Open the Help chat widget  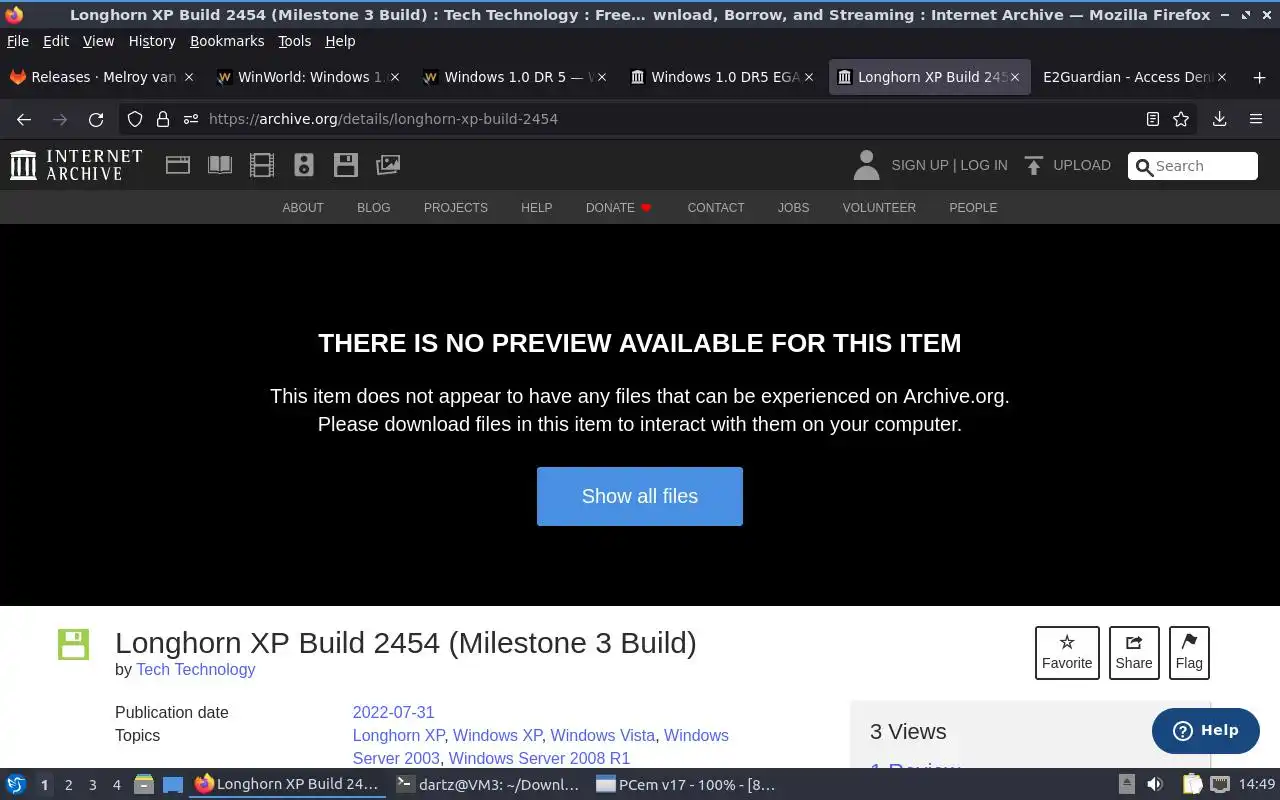(1205, 731)
